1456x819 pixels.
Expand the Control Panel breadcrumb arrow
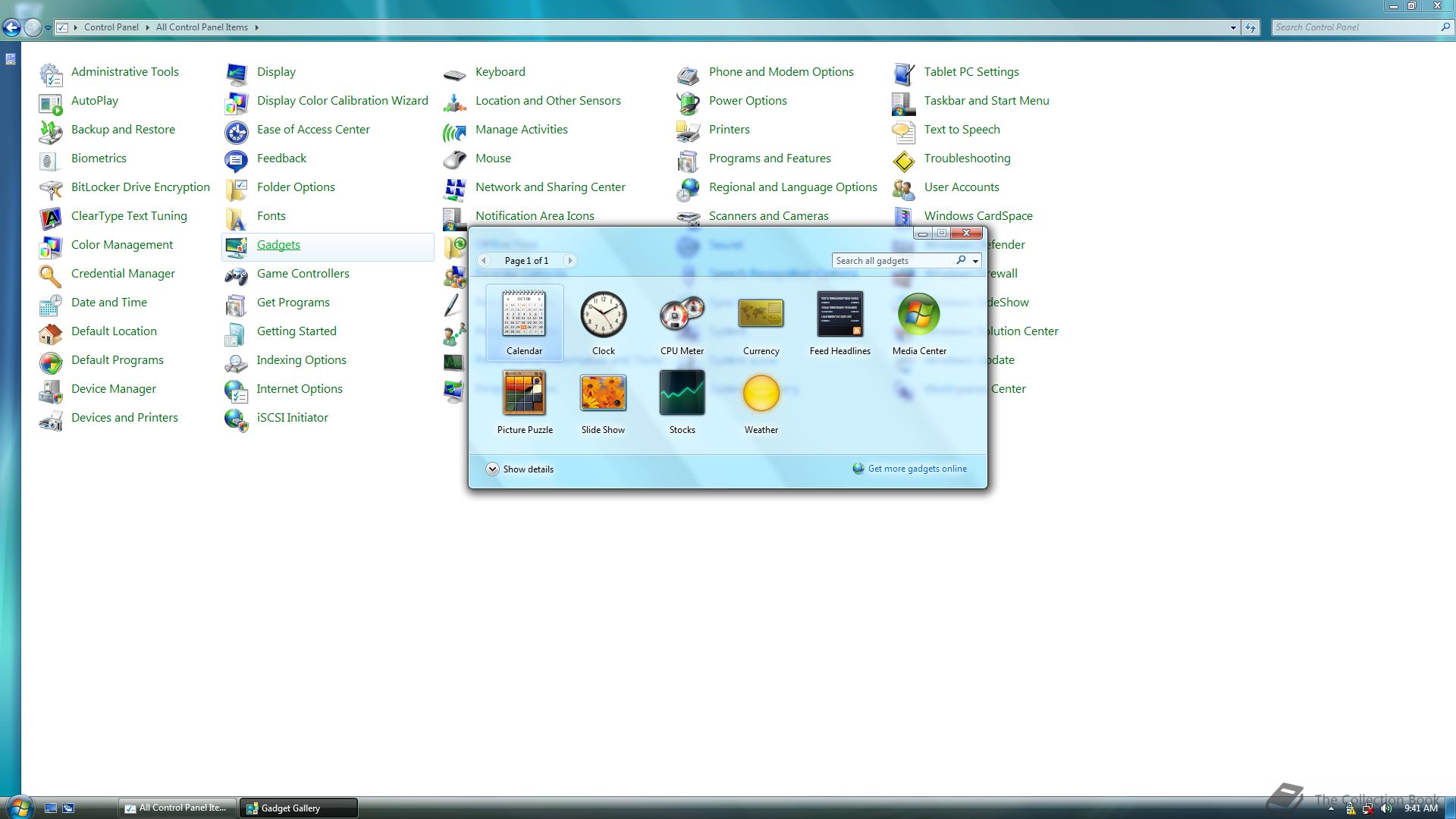147,27
